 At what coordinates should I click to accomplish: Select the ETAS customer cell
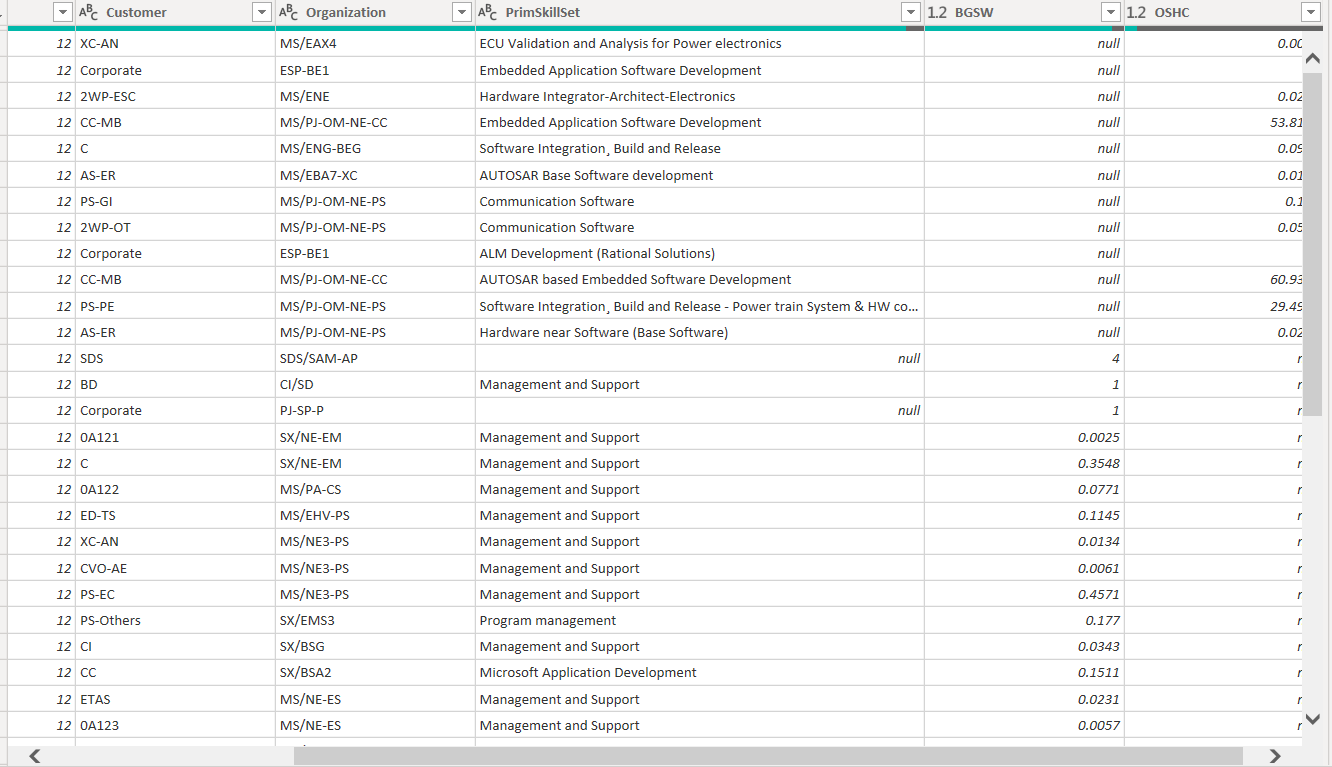point(175,699)
